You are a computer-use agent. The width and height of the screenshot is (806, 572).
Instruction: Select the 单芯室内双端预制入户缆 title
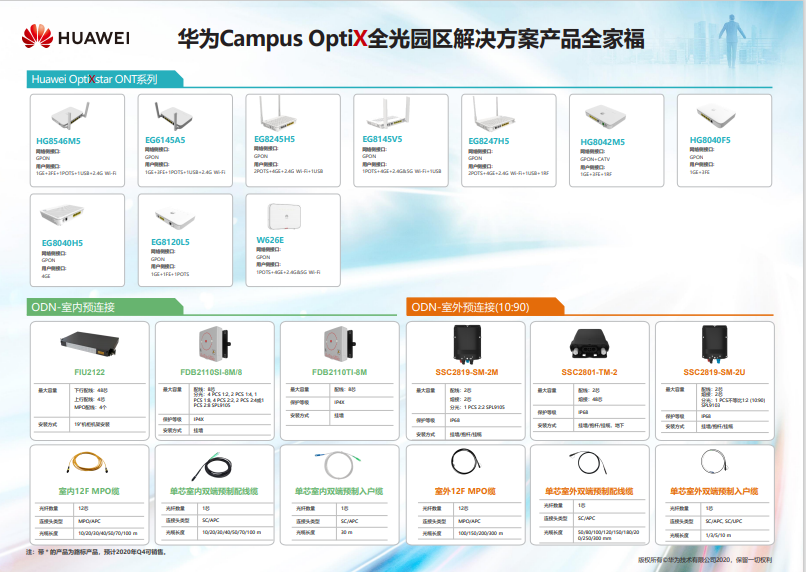coord(340,492)
